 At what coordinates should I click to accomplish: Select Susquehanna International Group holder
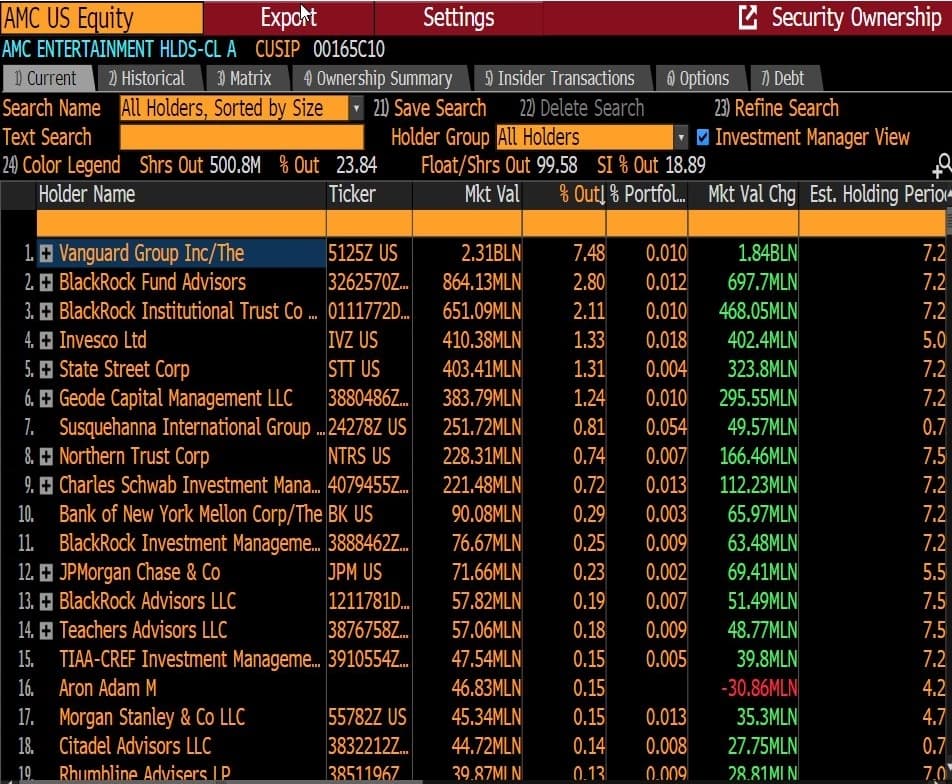pyautogui.click(x=192, y=428)
